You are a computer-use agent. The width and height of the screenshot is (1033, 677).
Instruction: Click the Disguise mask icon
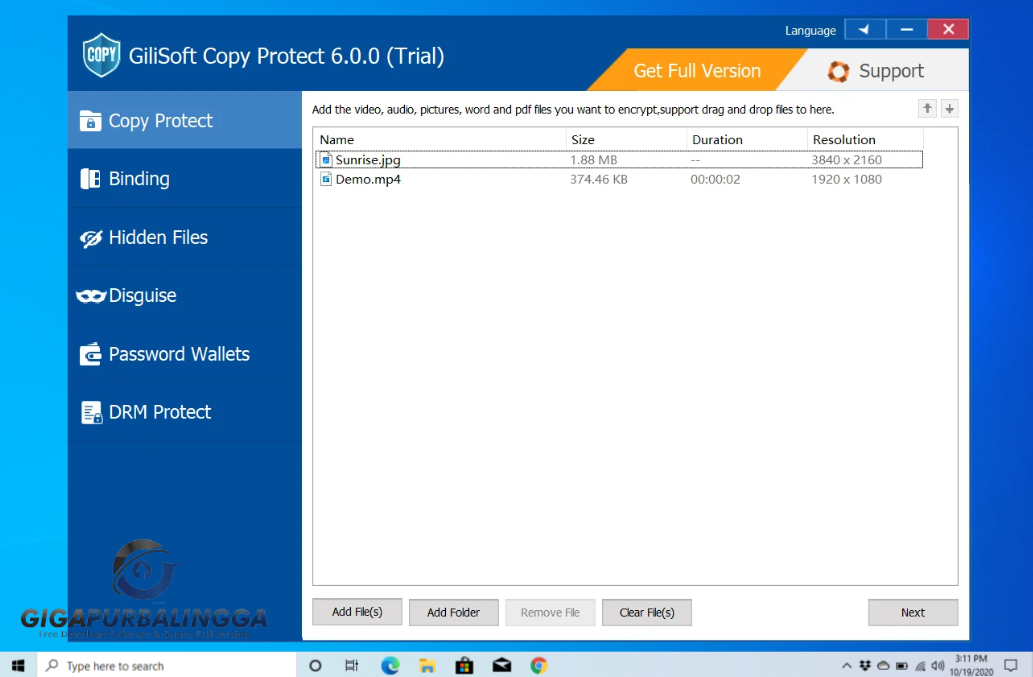click(x=91, y=296)
